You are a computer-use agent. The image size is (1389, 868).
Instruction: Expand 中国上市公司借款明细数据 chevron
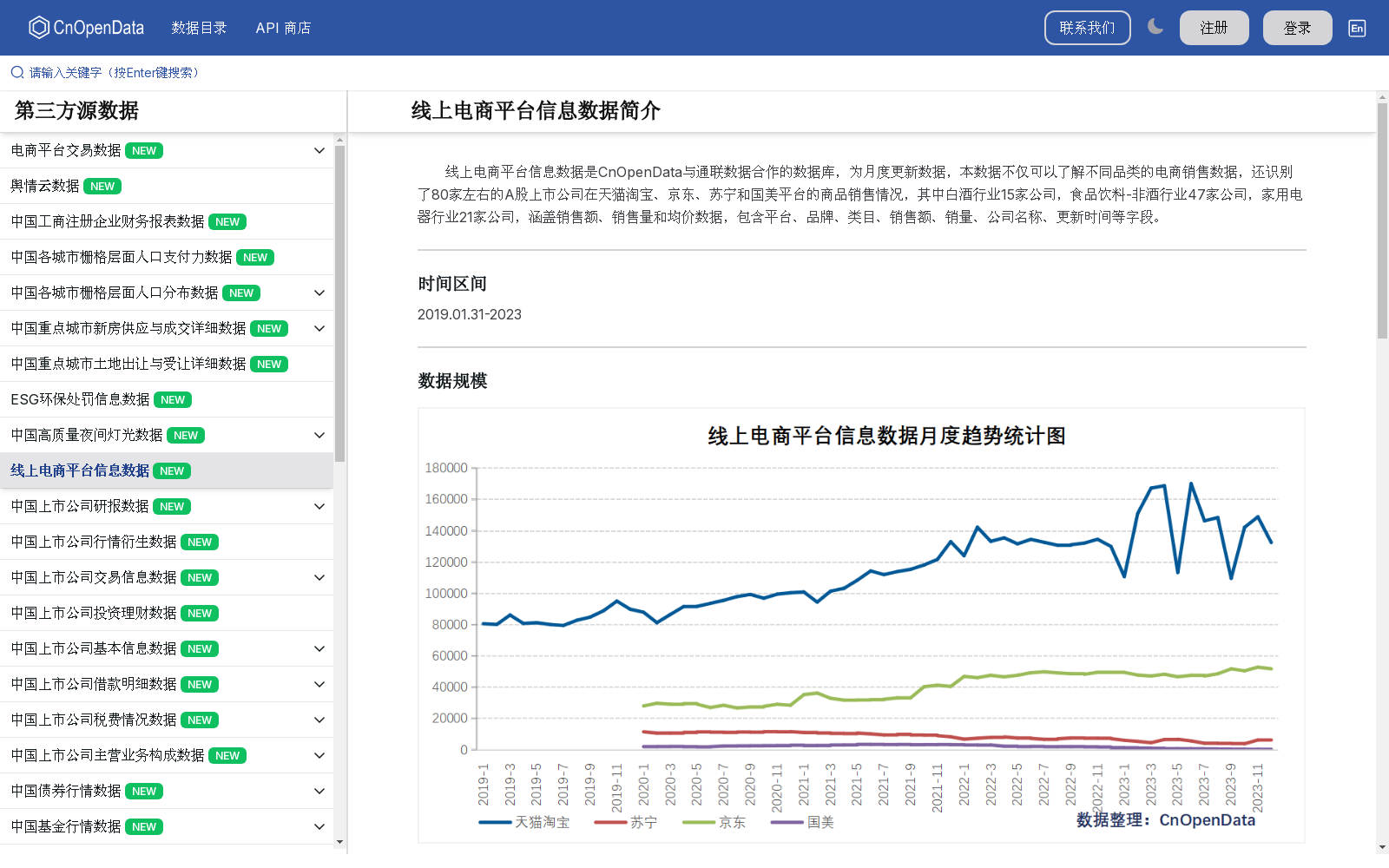coord(319,684)
